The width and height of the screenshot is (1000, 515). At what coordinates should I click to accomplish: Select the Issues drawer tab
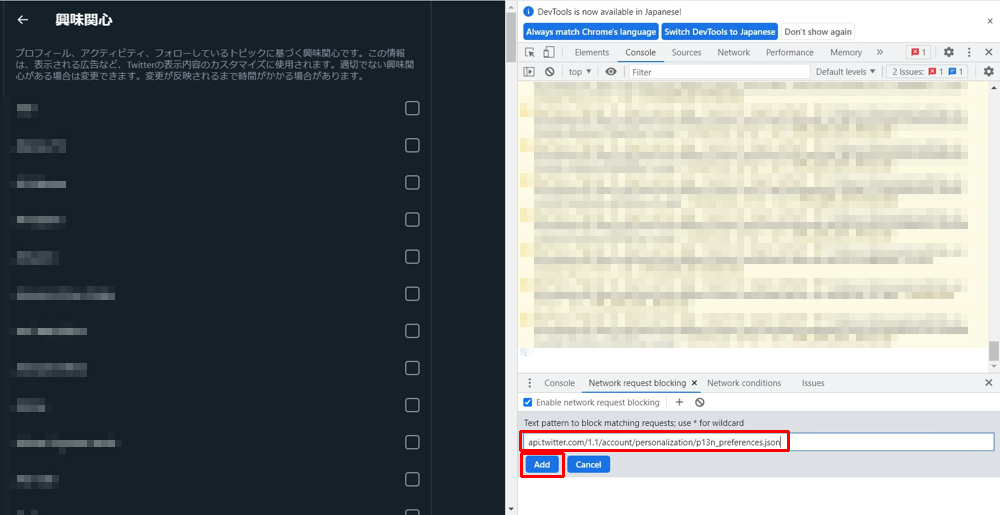point(813,383)
